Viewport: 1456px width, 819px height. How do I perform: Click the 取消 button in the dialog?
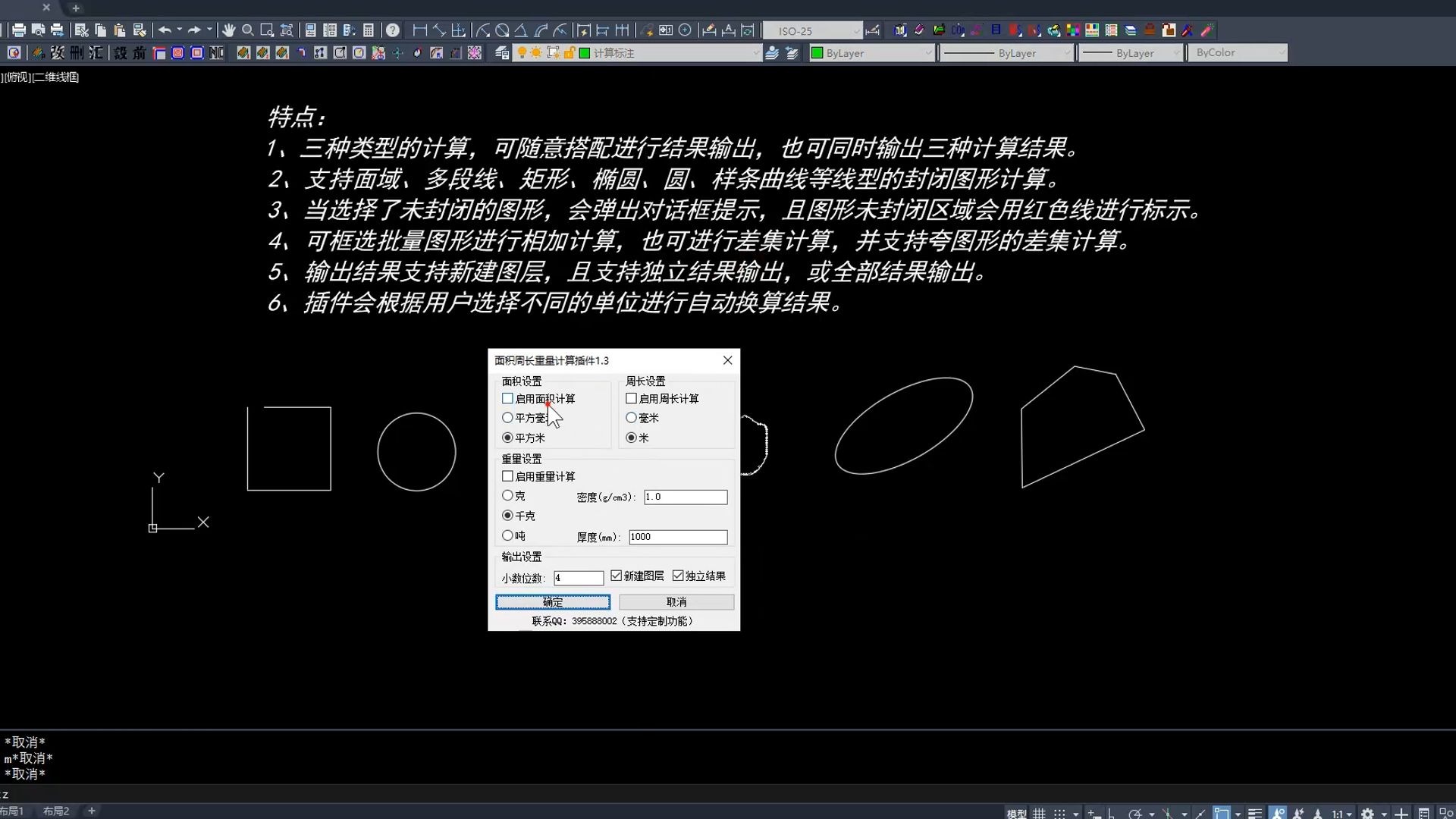point(676,601)
